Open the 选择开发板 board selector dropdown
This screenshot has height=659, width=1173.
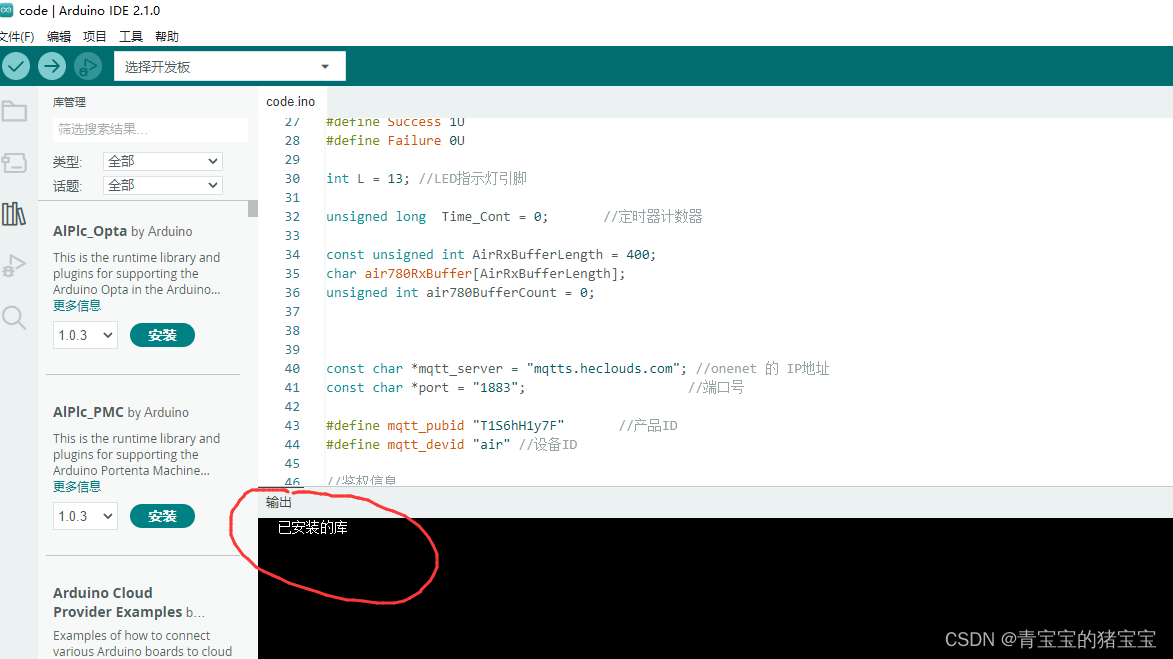pyautogui.click(x=228, y=65)
